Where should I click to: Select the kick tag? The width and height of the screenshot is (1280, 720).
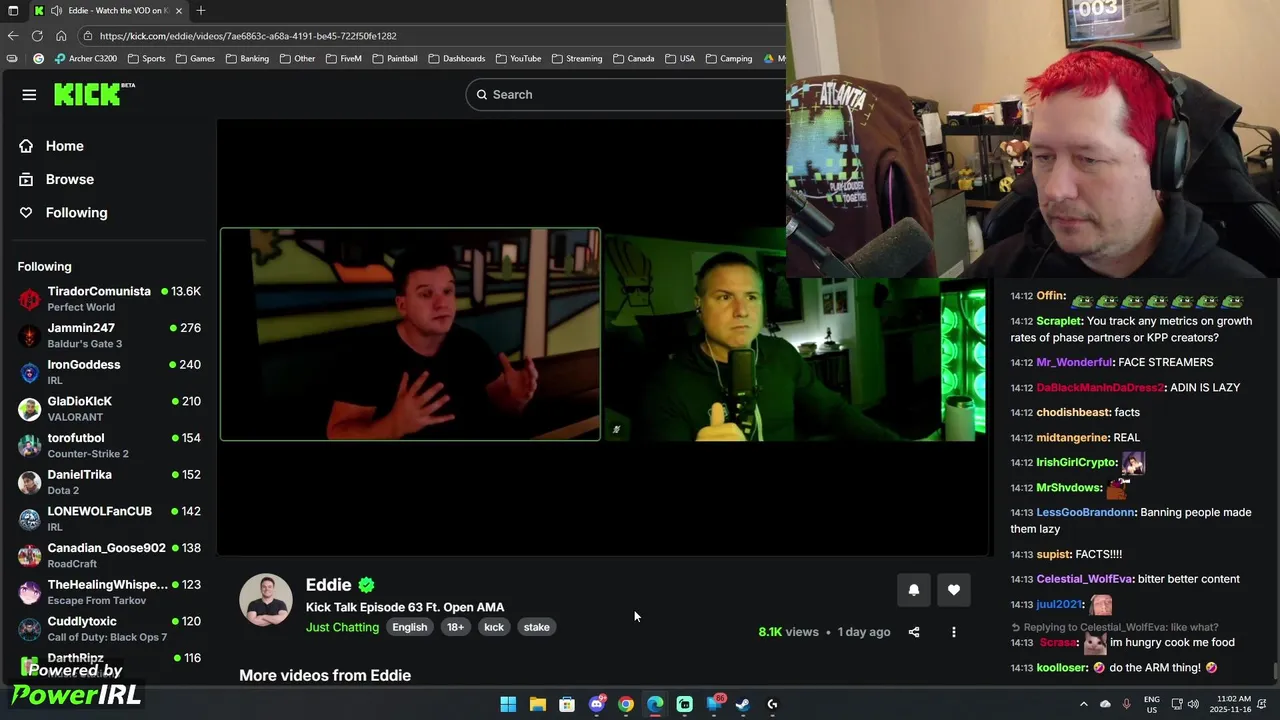(494, 627)
